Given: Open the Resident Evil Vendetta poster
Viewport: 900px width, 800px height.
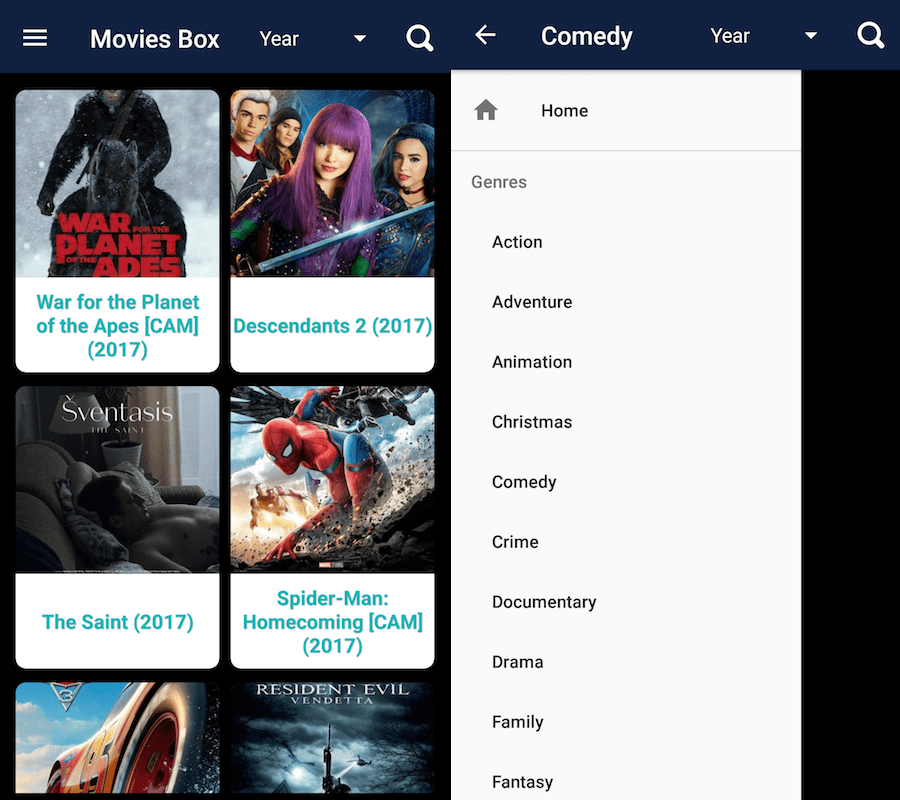Looking at the screenshot, I should click(332, 738).
